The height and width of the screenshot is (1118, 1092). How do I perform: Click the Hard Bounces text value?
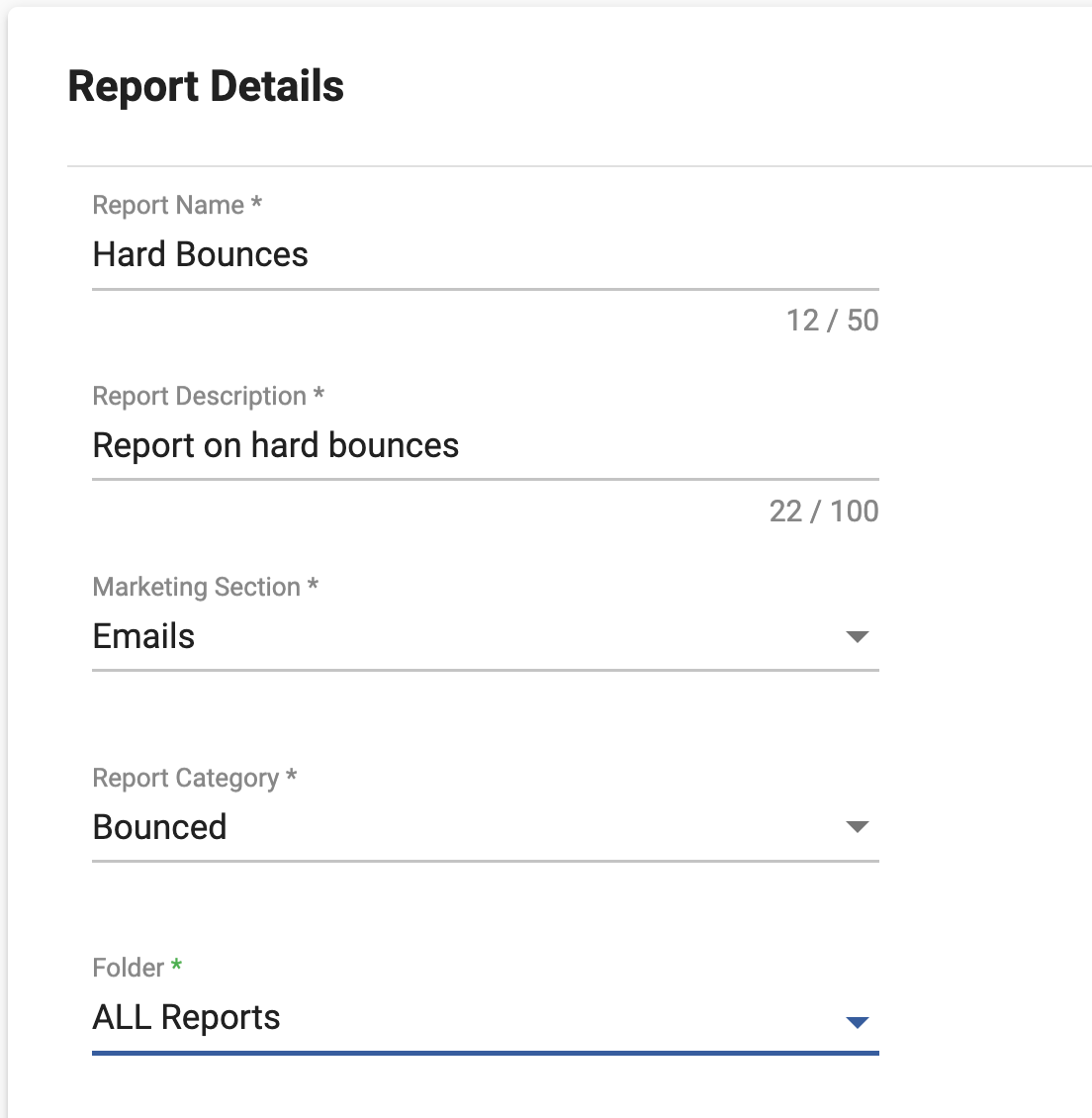click(x=200, y=255)
